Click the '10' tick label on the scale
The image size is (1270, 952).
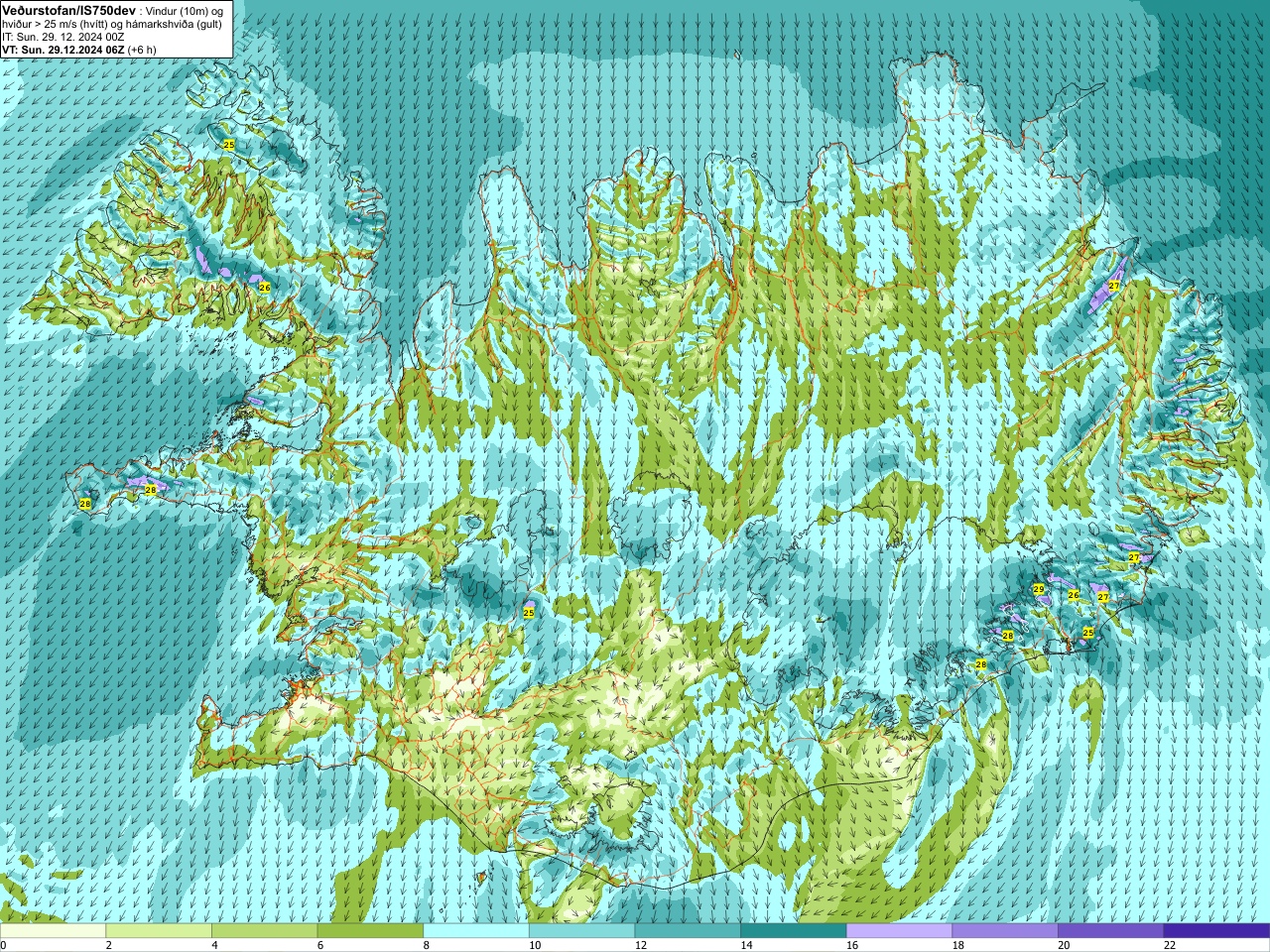(535, 945)
